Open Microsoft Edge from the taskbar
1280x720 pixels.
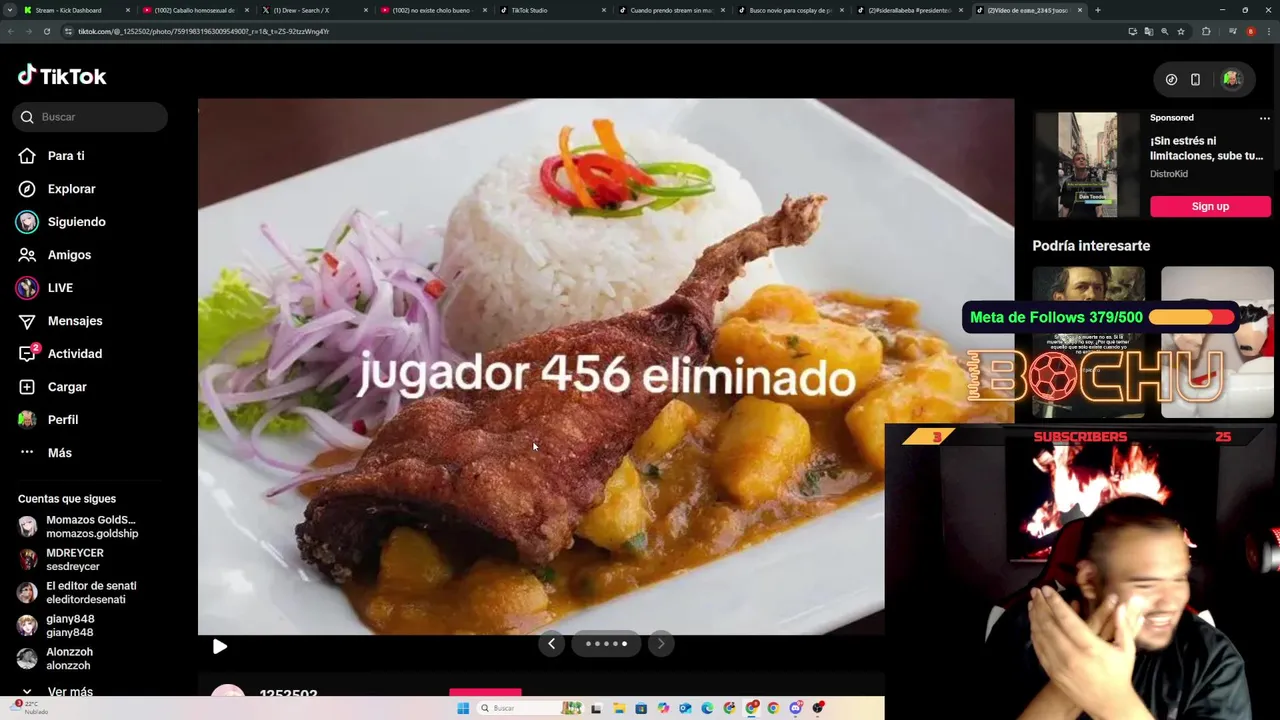click(707, 708)
